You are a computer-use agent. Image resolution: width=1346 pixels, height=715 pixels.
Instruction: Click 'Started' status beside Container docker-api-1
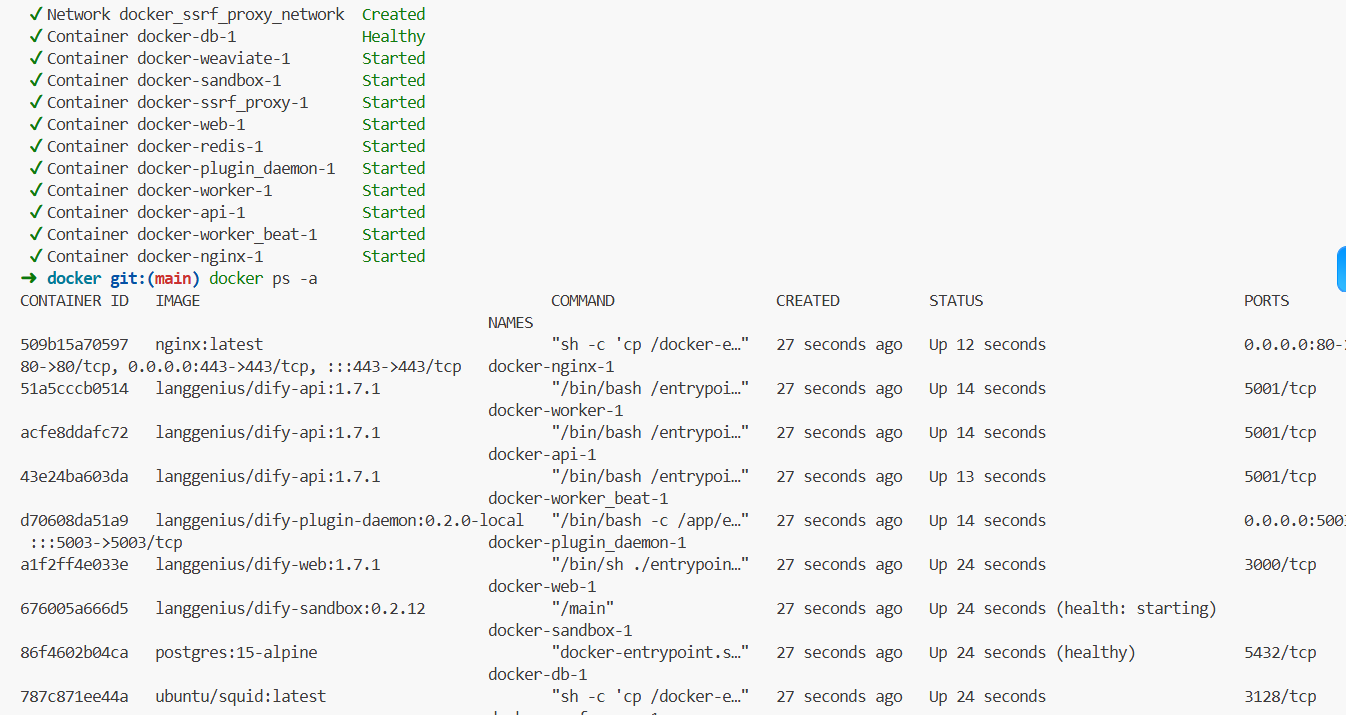[x=393, y=213]
